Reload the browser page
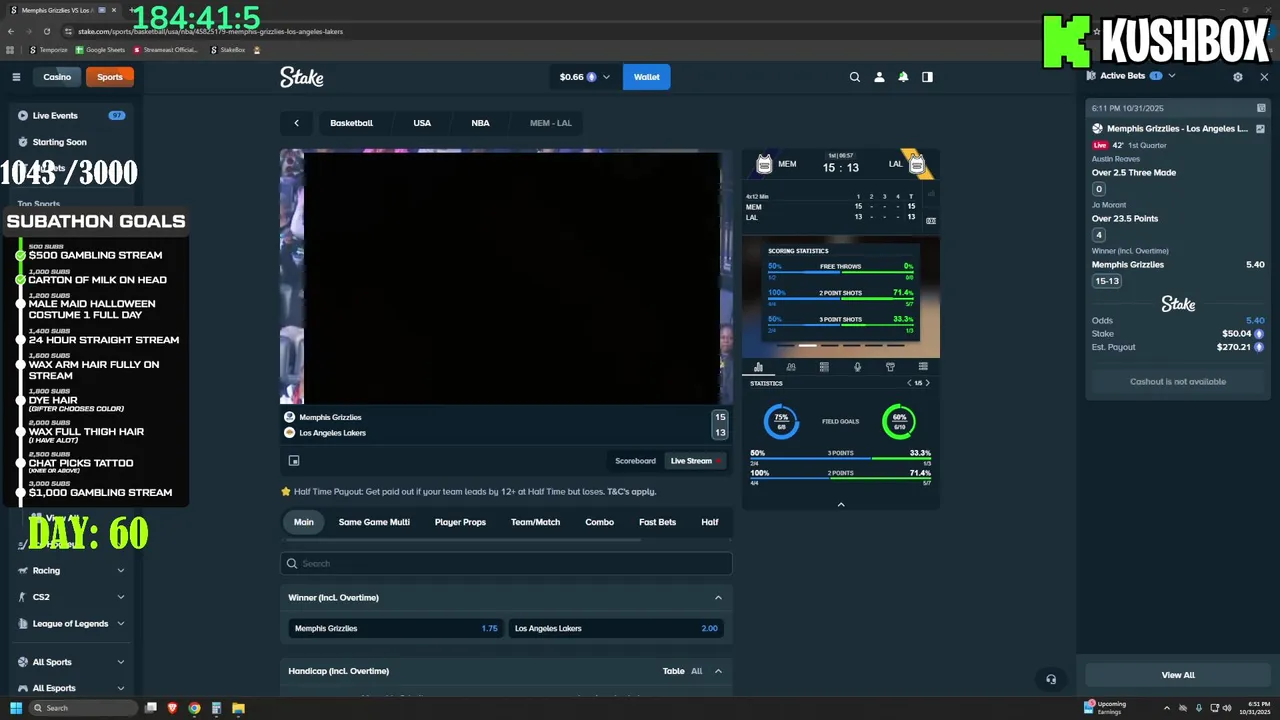This screenshot has height=720, width=1280. (x=46, y=31)
